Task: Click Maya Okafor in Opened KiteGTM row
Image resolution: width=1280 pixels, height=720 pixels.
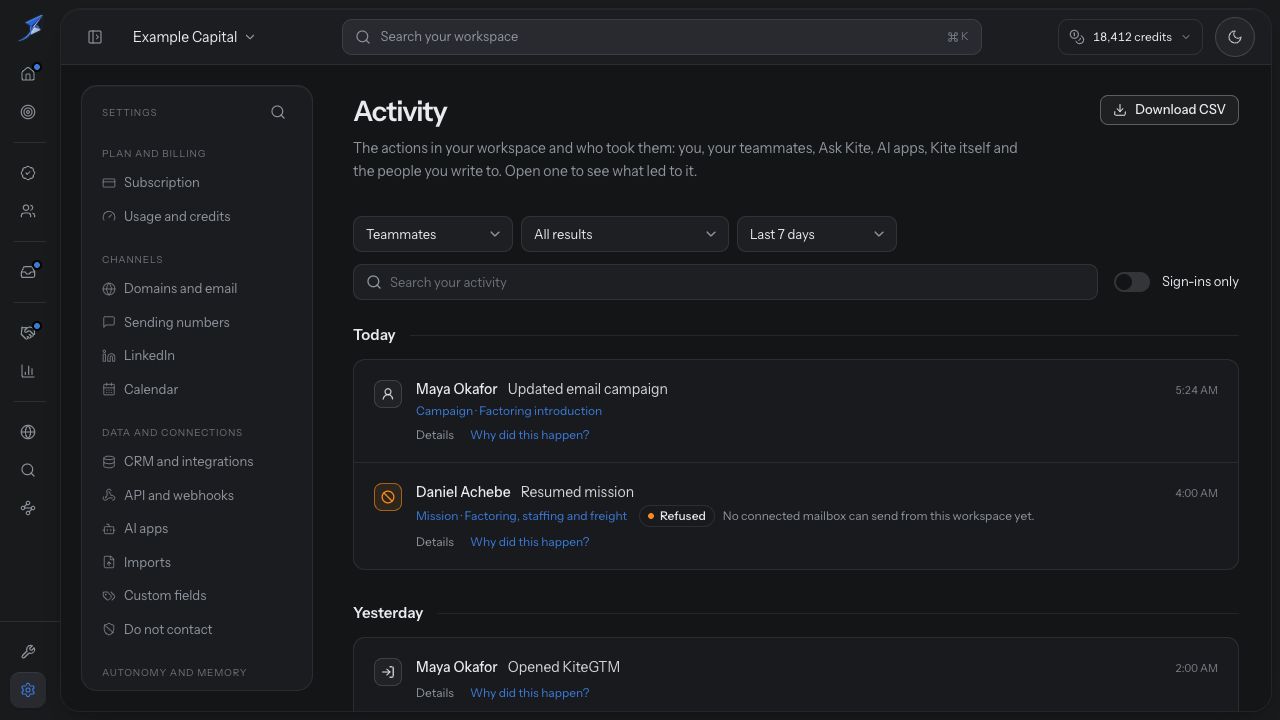Action: pyautogui.click(x=457, y=667)
